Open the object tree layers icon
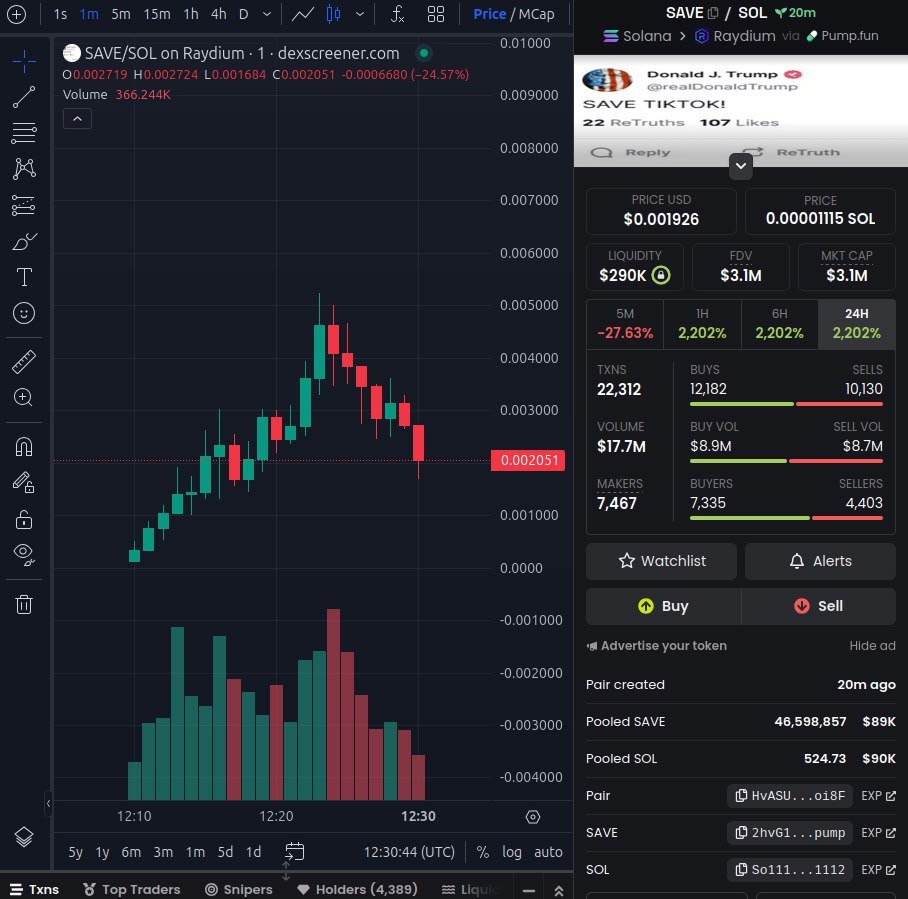The width and height of the screenshot is (908, 899). click(24, 836)
